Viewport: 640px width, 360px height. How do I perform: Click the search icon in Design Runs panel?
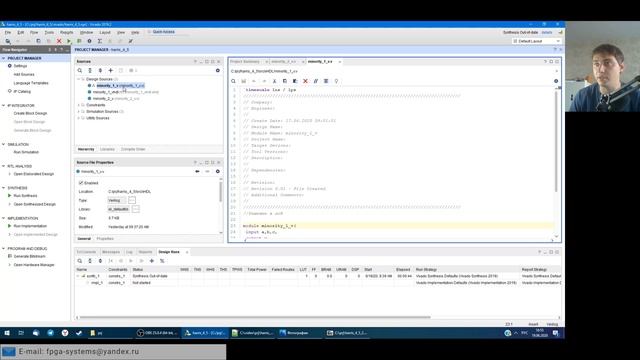(80, 261)
